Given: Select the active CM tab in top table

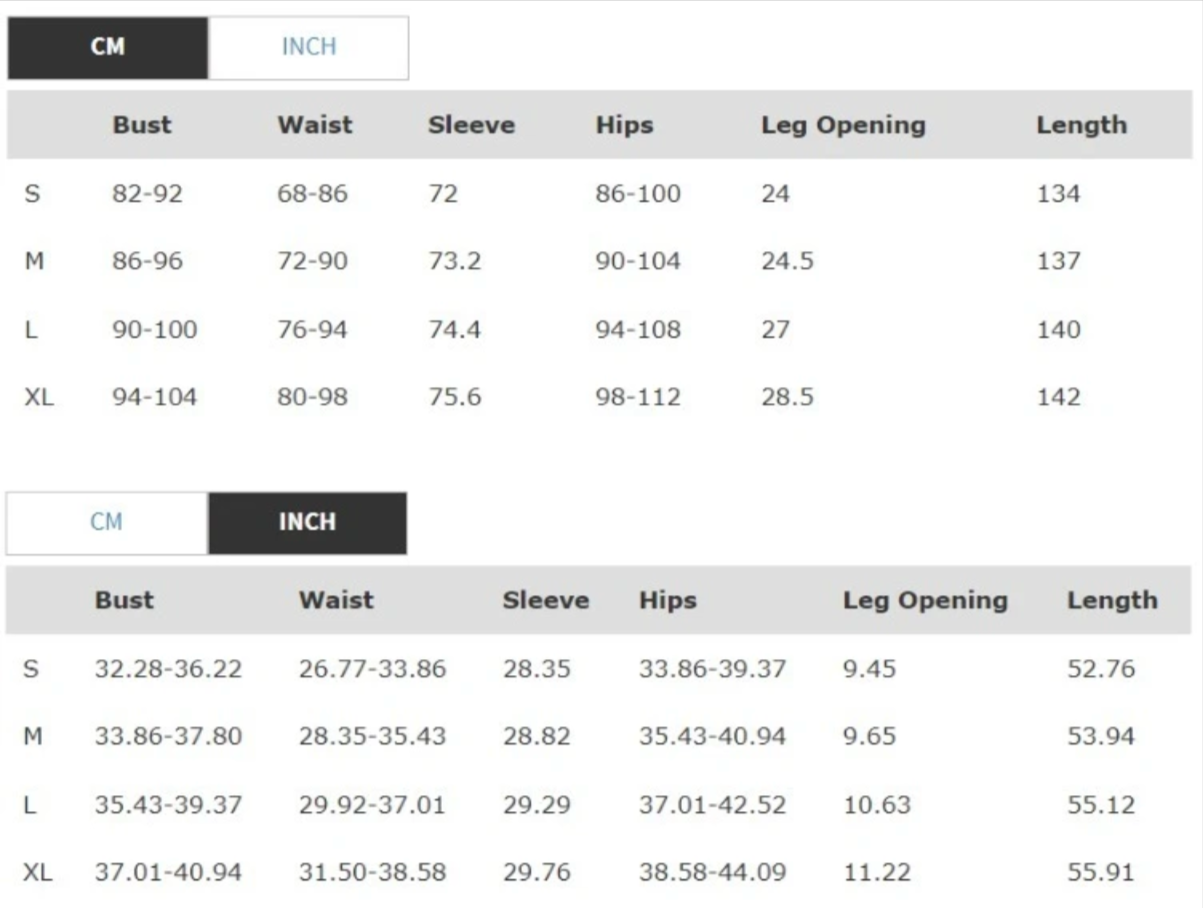Looking at the screenshot, I should (108, 48).
